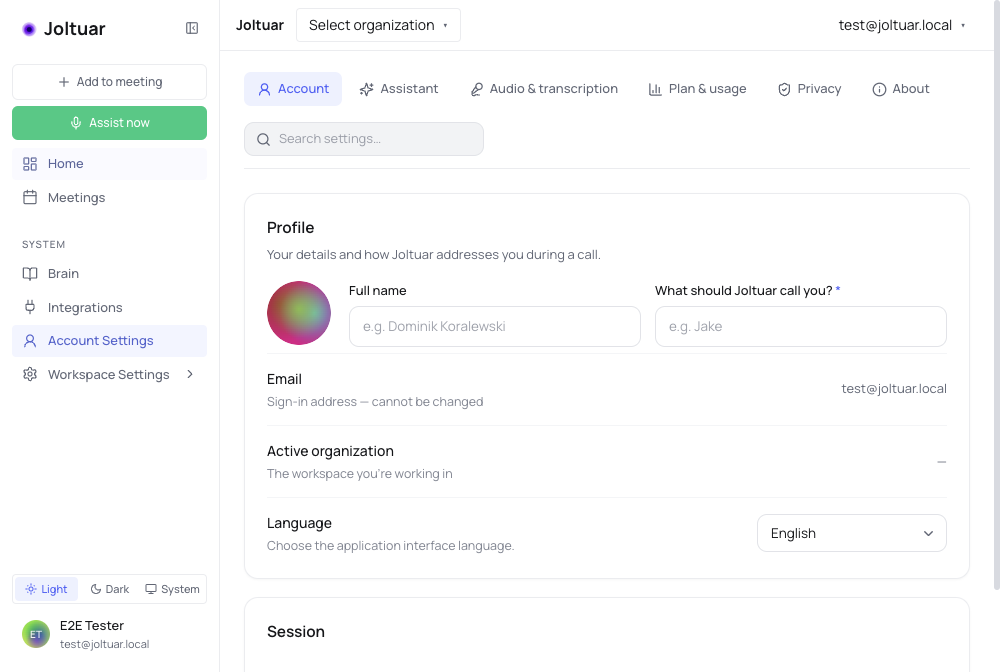Click the magnifier icon in the search settings box
1000x672 pixels.
click(263, 139)
